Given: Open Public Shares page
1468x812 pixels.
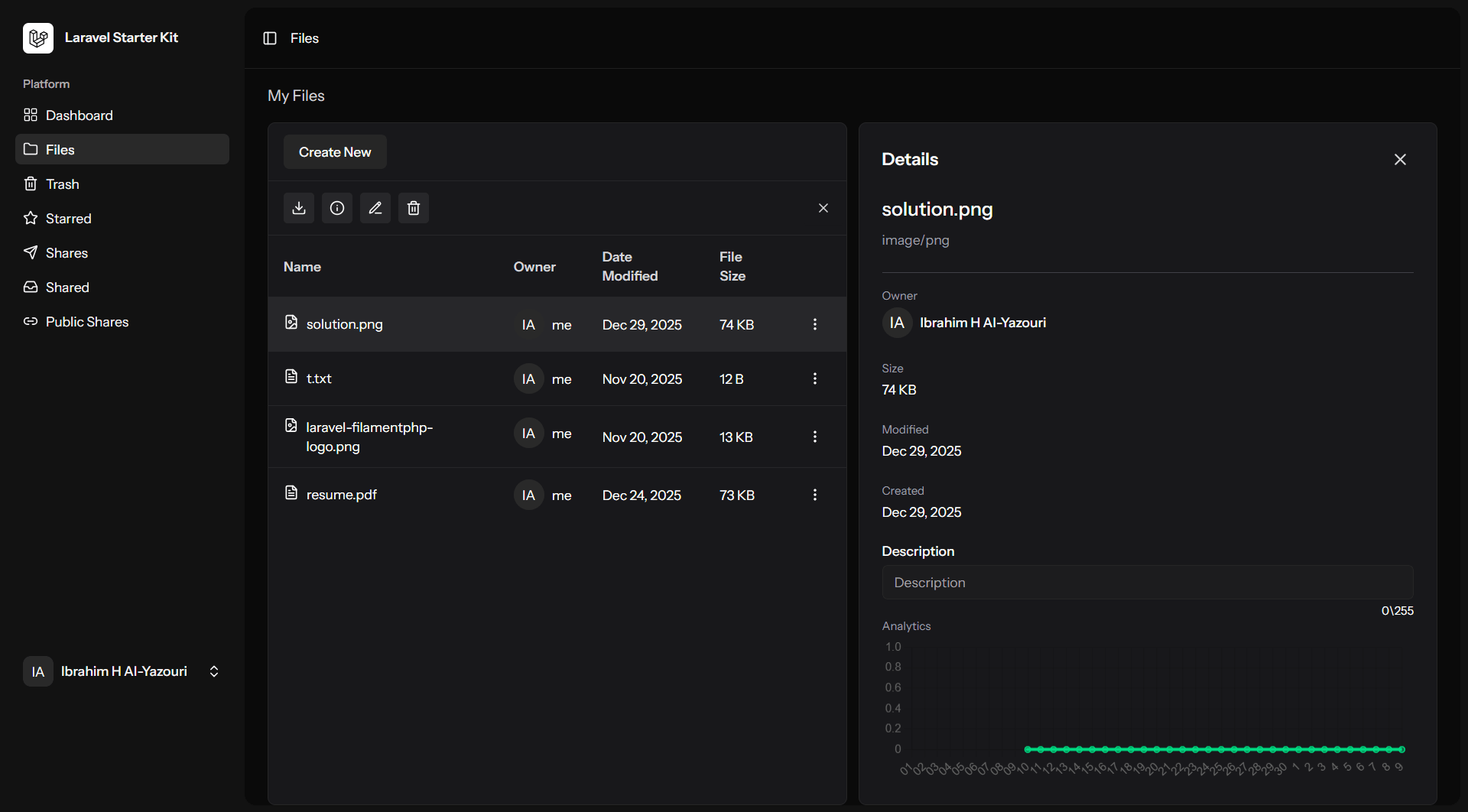Looking at the screenshot, I should 122,321.
